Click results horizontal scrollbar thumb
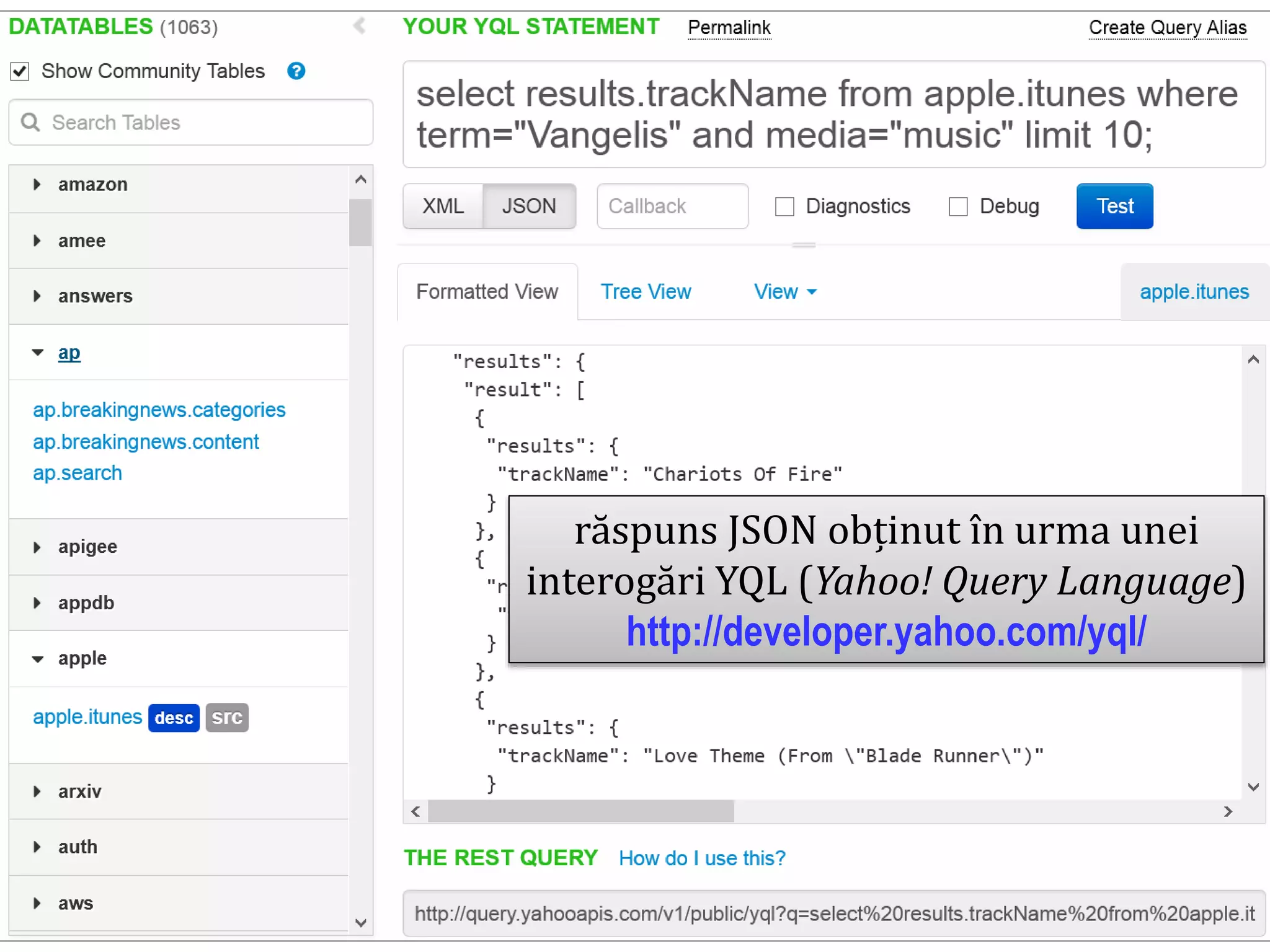 [581, 811]
